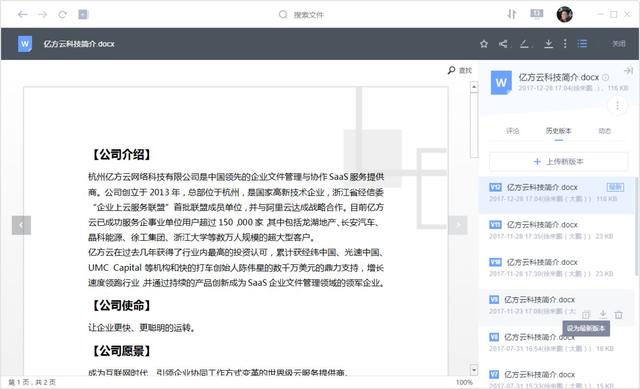Open the message screen icon beside avatar
This screenshot has width=640, height=389.
tap(537, 14)
